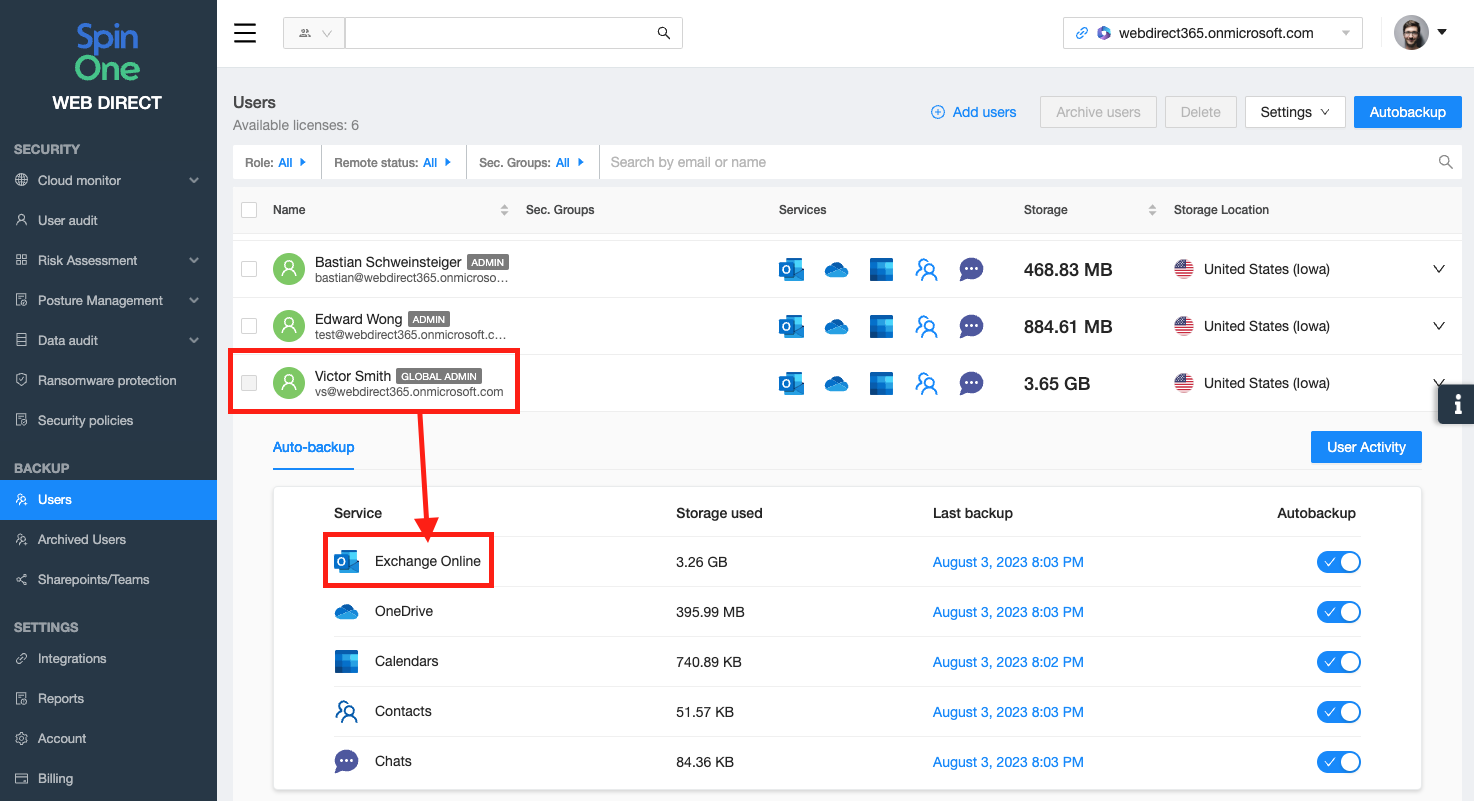Disable Autobackup toggle for Exchange Online
Screen dimensions: 1474x801
pos(1338,562)
